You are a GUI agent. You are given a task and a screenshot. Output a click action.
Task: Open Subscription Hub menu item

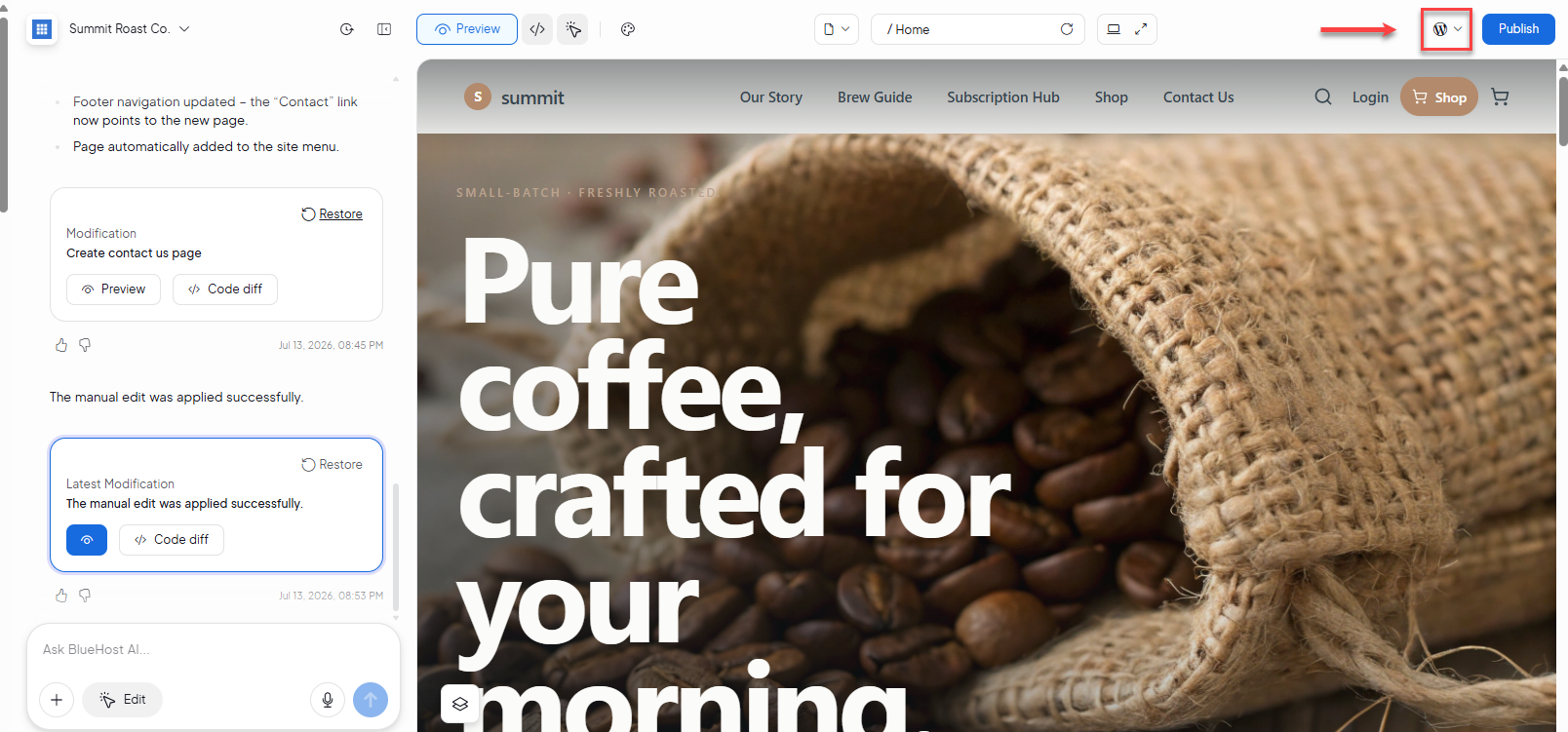pyautogui.click(x=1002, y=97)
